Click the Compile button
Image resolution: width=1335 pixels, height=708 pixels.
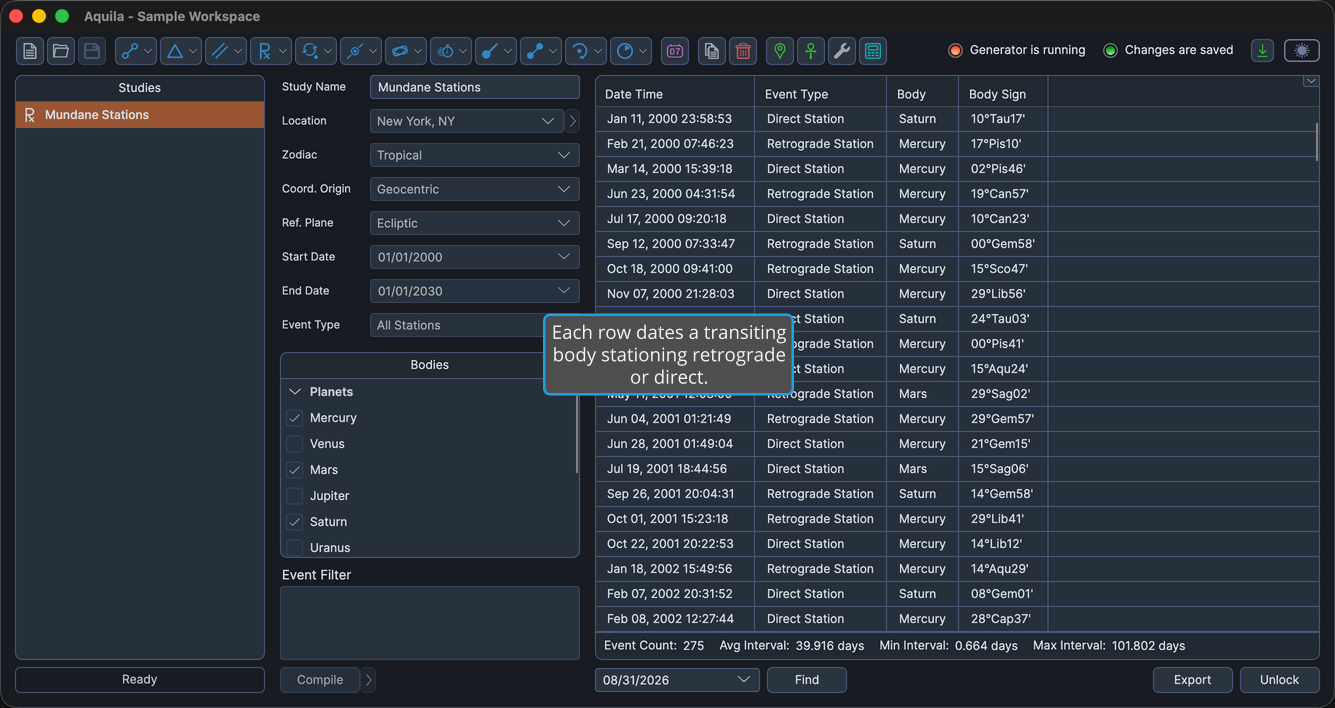coord(320,680)
